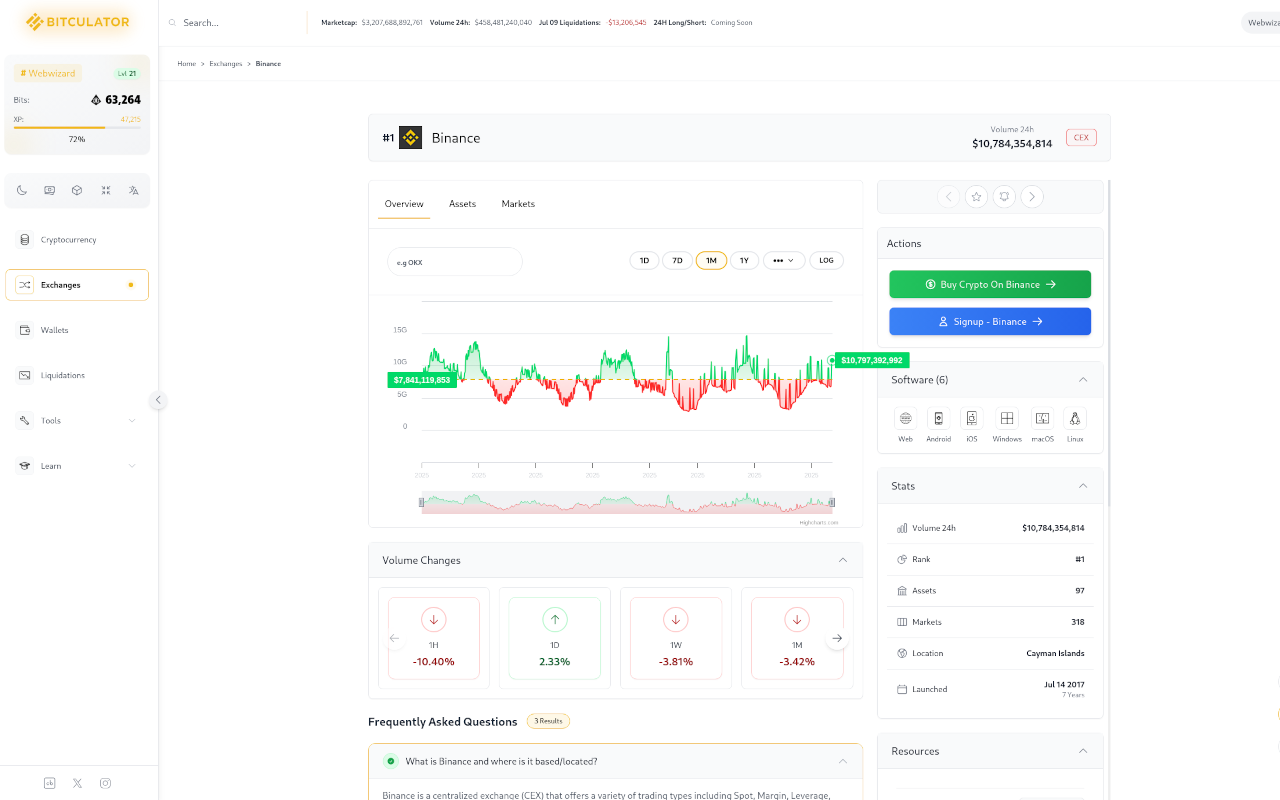Open the Instagram social link

point(105,783)
